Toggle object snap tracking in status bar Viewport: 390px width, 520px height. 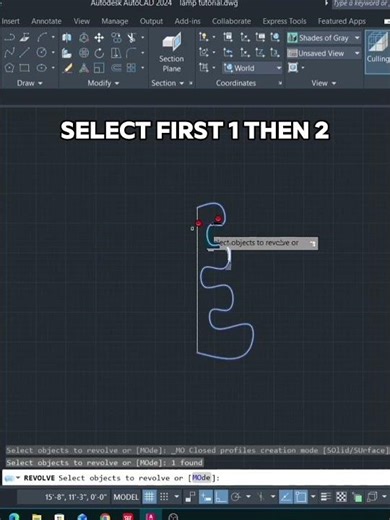285,497
